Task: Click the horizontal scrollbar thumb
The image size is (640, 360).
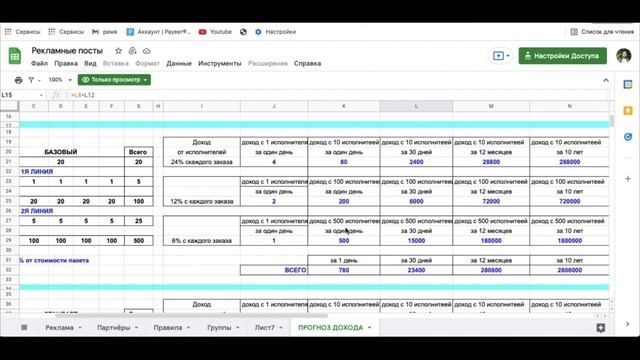Action: pyautogui.click(x=192, y=316)
